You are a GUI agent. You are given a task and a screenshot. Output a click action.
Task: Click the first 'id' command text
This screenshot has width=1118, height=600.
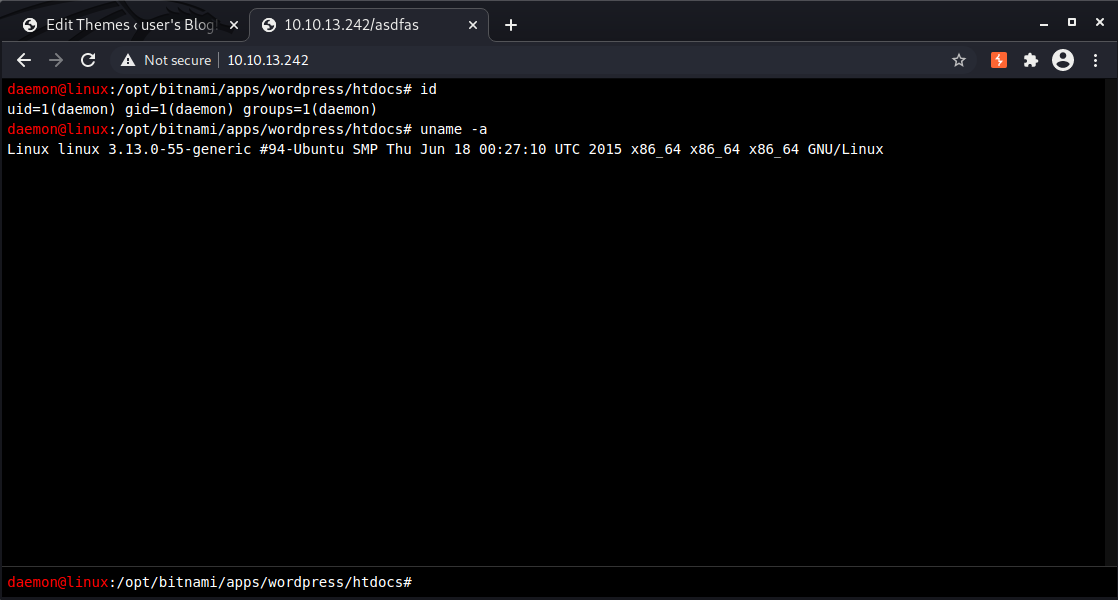pyautogui.click(x=428, y=89)
